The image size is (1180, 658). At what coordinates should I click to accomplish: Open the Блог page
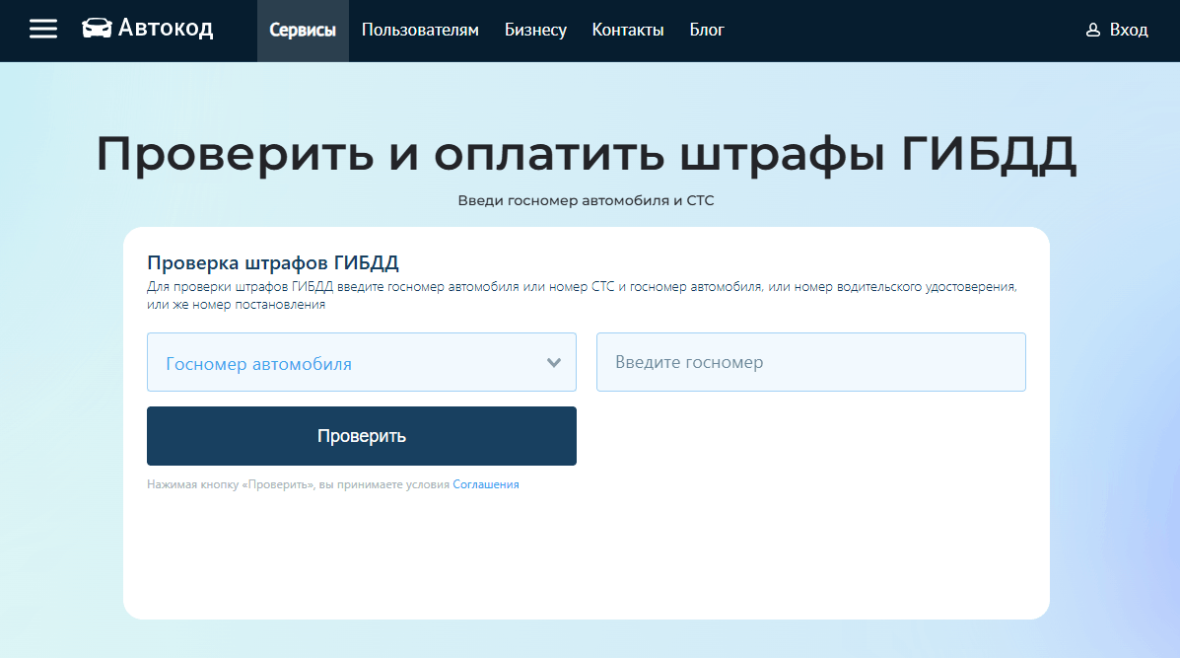[x=707, y=30]
